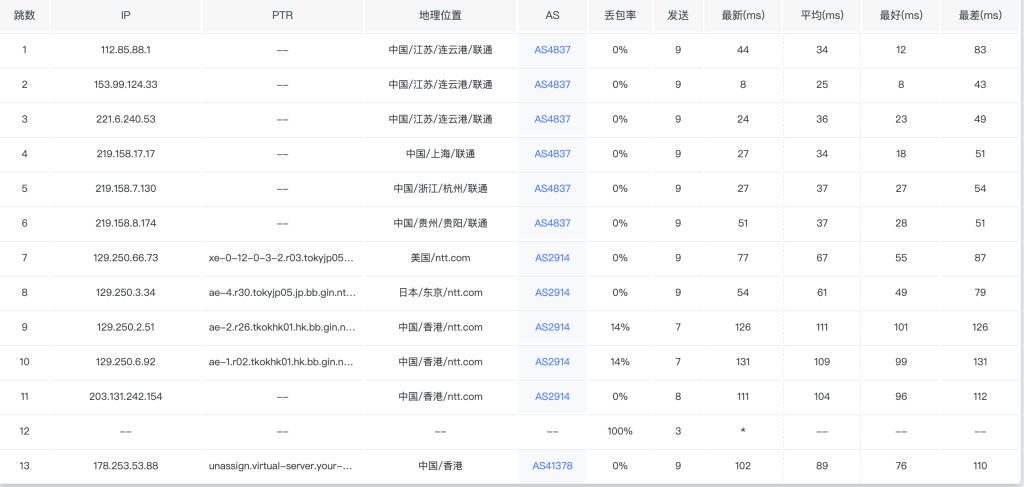The height and width of the screenshot is (487, 1024).
Task: Open AS2914 link for 203.131.242.154
Action: pos(552,396)
